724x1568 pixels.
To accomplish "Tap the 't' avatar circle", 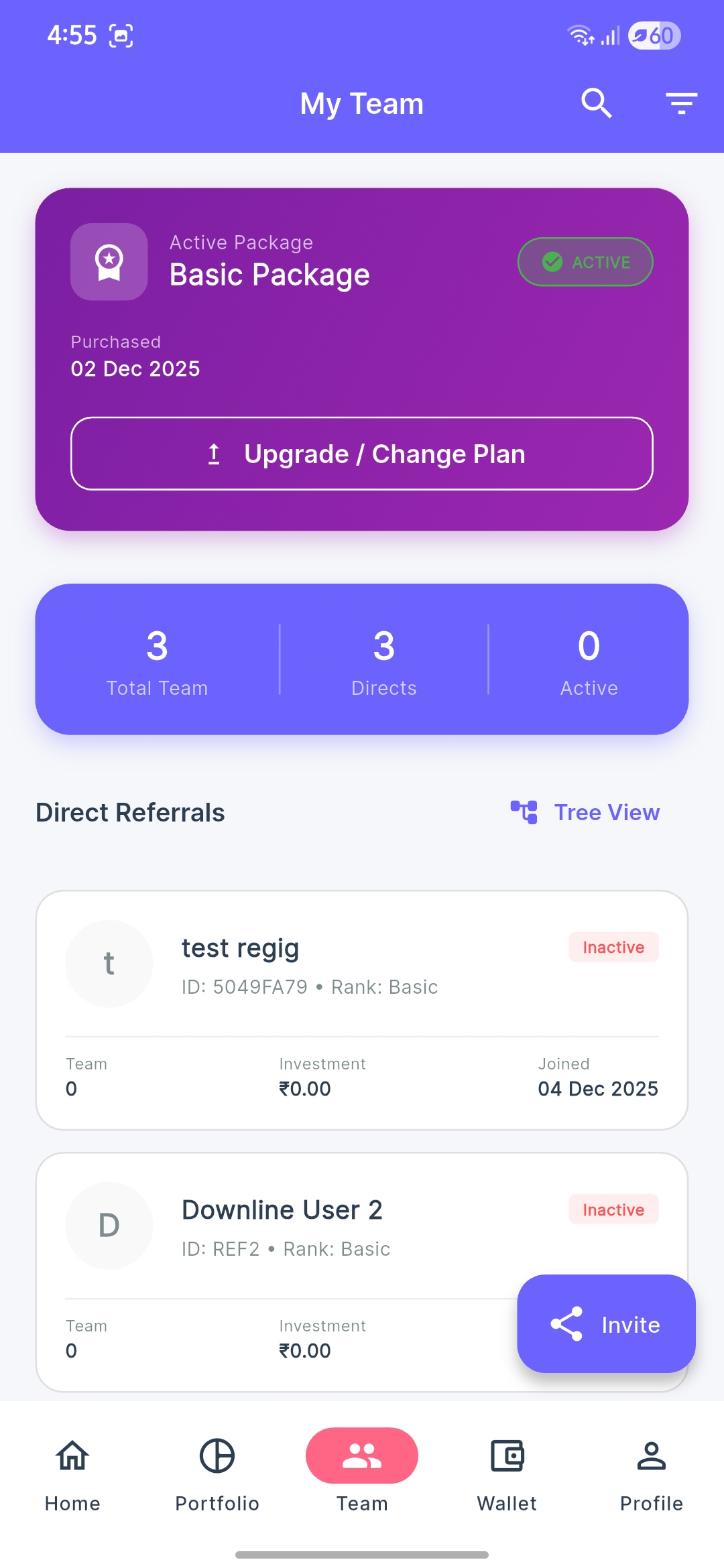I will [109, 964].
